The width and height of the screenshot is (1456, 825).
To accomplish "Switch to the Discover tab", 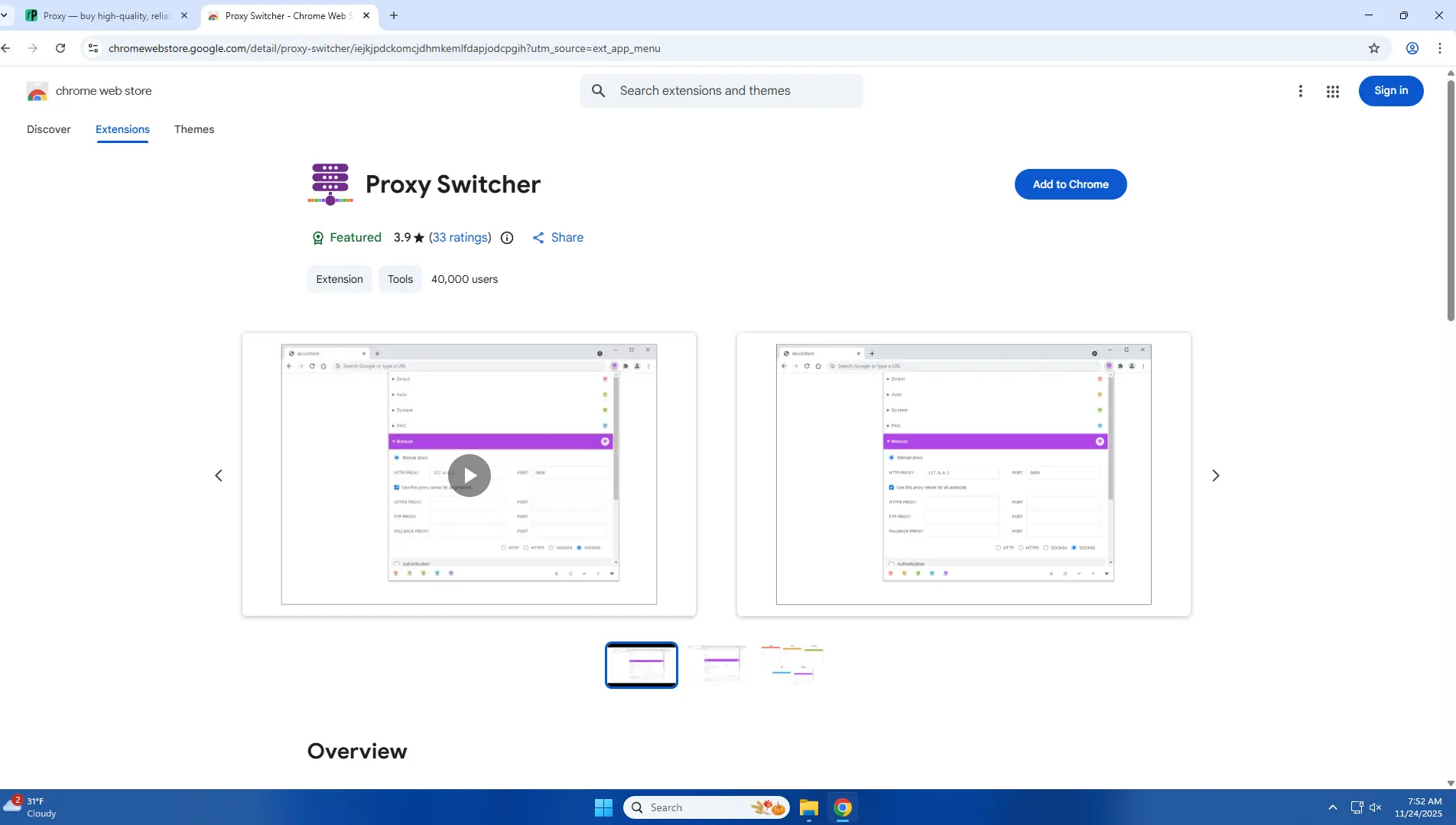I will click(49, 129).
